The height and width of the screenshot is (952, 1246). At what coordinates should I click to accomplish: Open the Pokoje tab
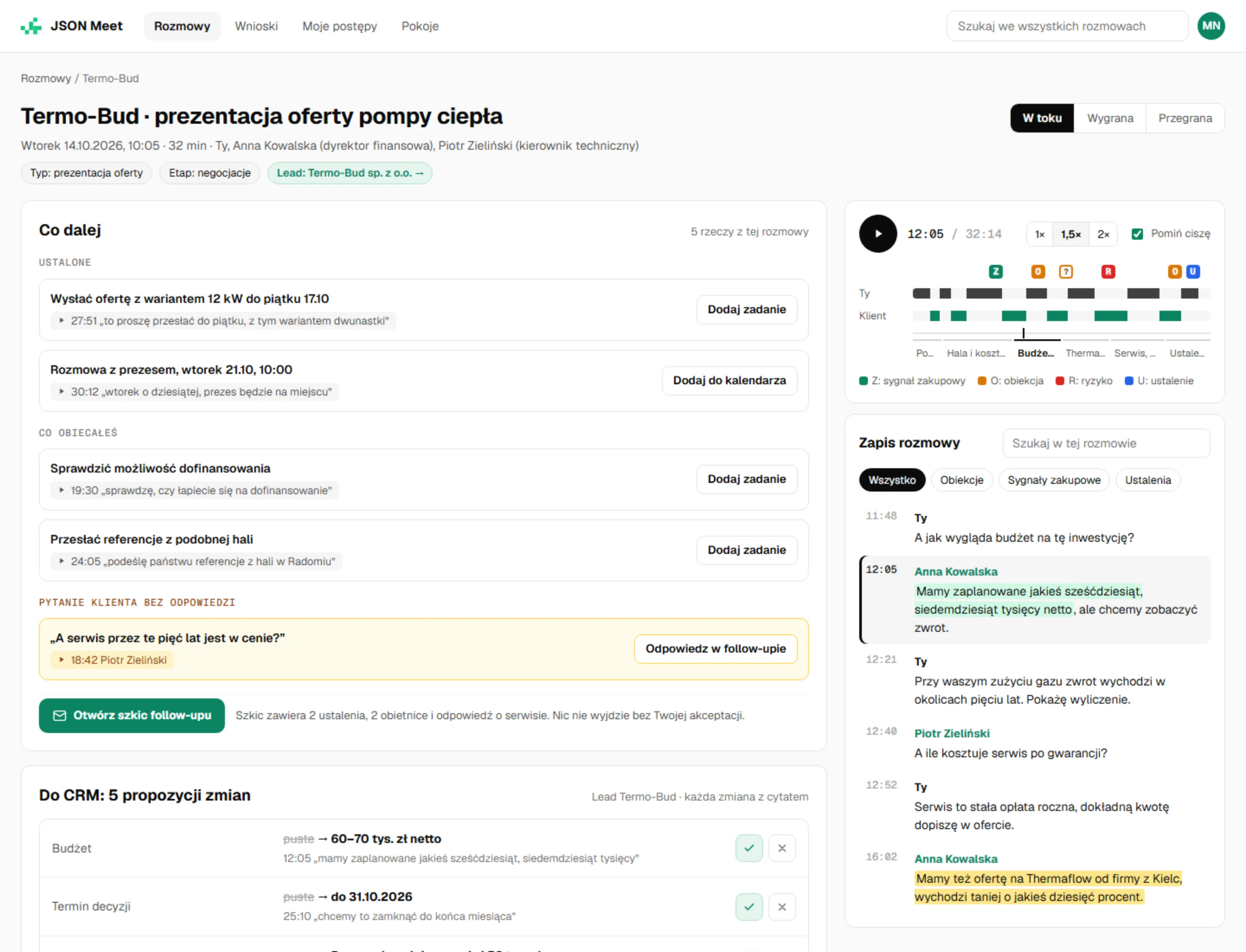click(420, 26)
